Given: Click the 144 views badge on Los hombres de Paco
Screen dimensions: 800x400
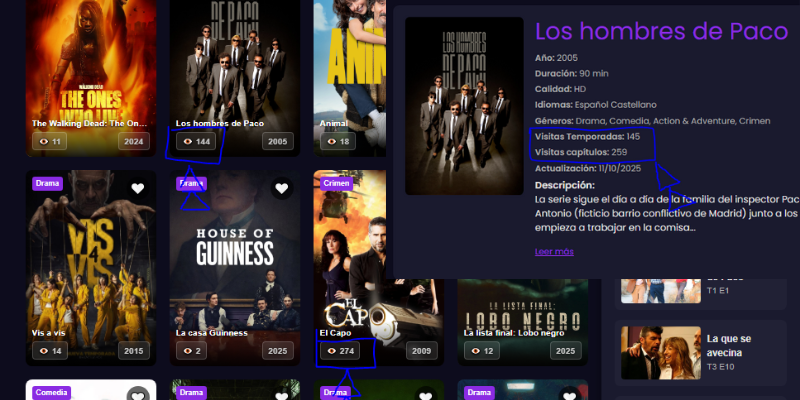Looking at the screenshot, I should coord(196,141).
